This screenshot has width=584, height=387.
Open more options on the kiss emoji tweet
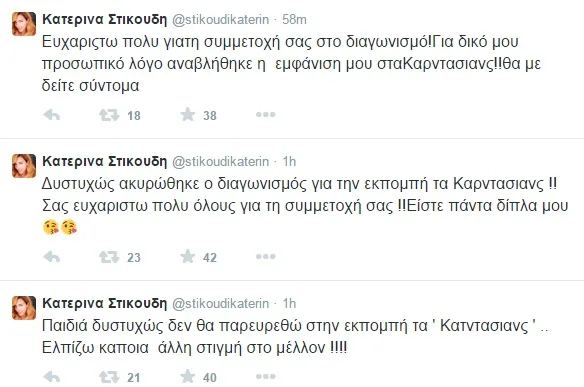coord(266,257)
